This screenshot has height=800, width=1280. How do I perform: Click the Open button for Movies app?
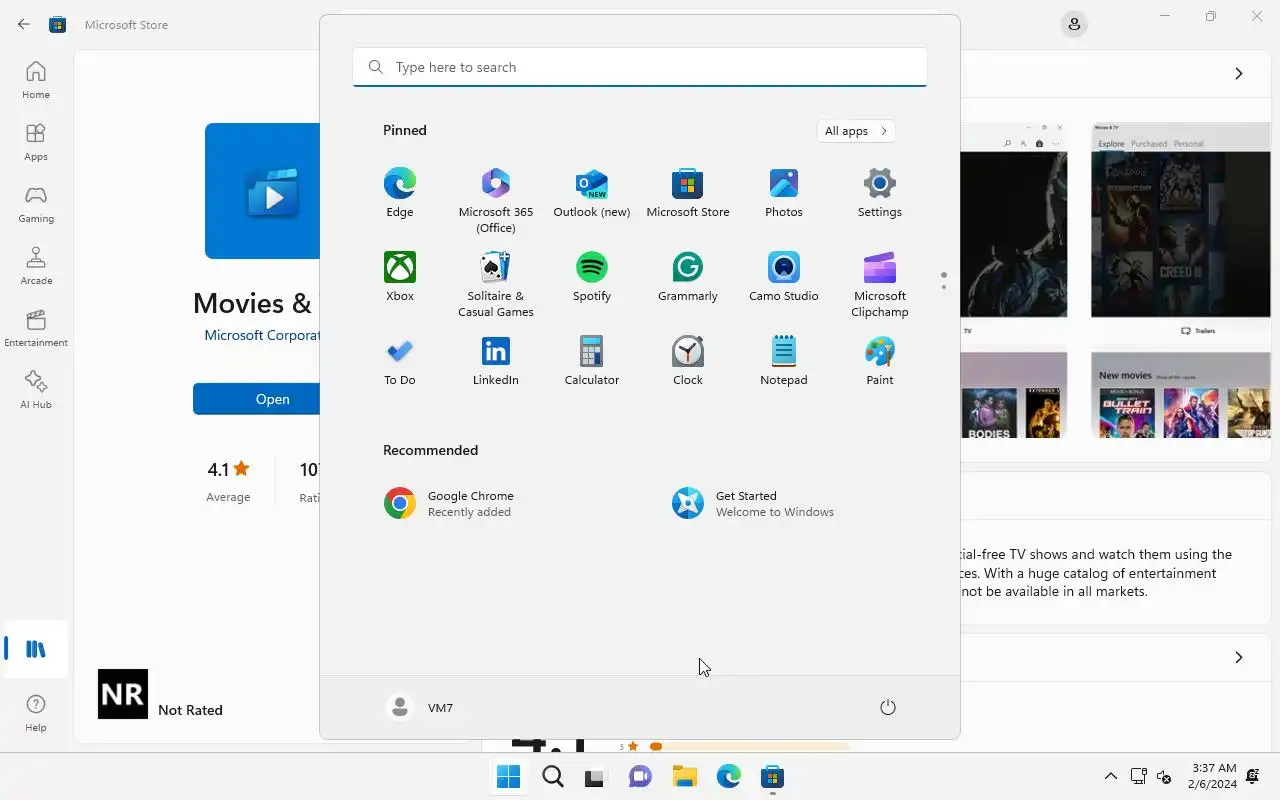coord(257,399)
